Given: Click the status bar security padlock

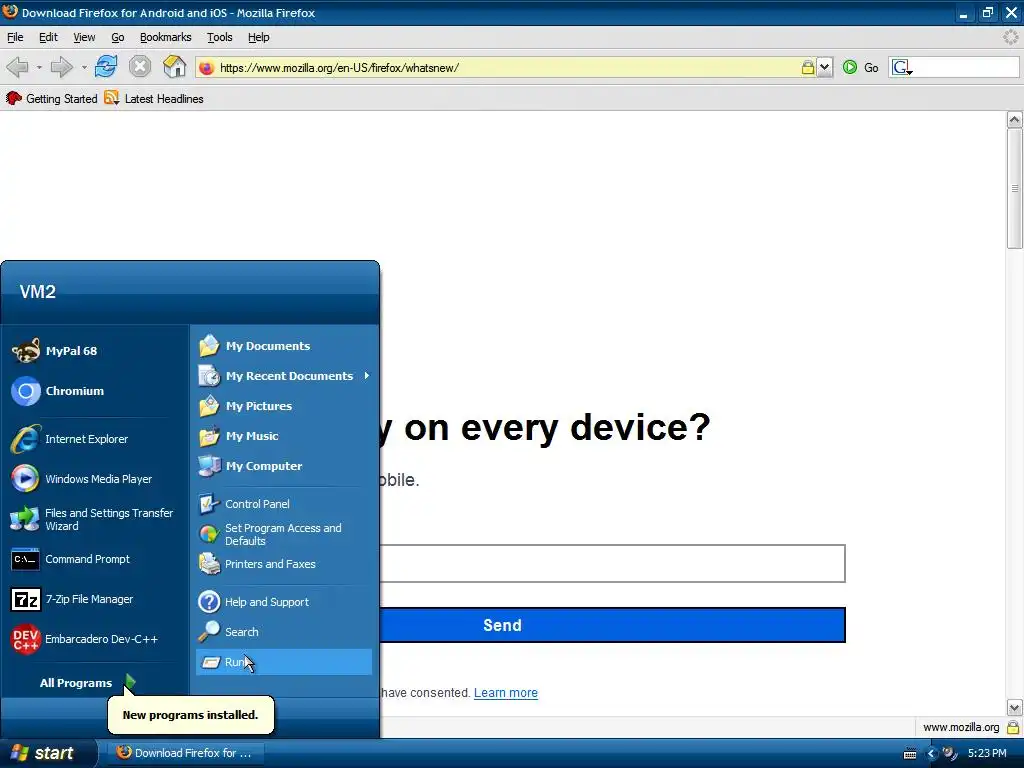Looking at the screenshot, I should click(1013, 727).
